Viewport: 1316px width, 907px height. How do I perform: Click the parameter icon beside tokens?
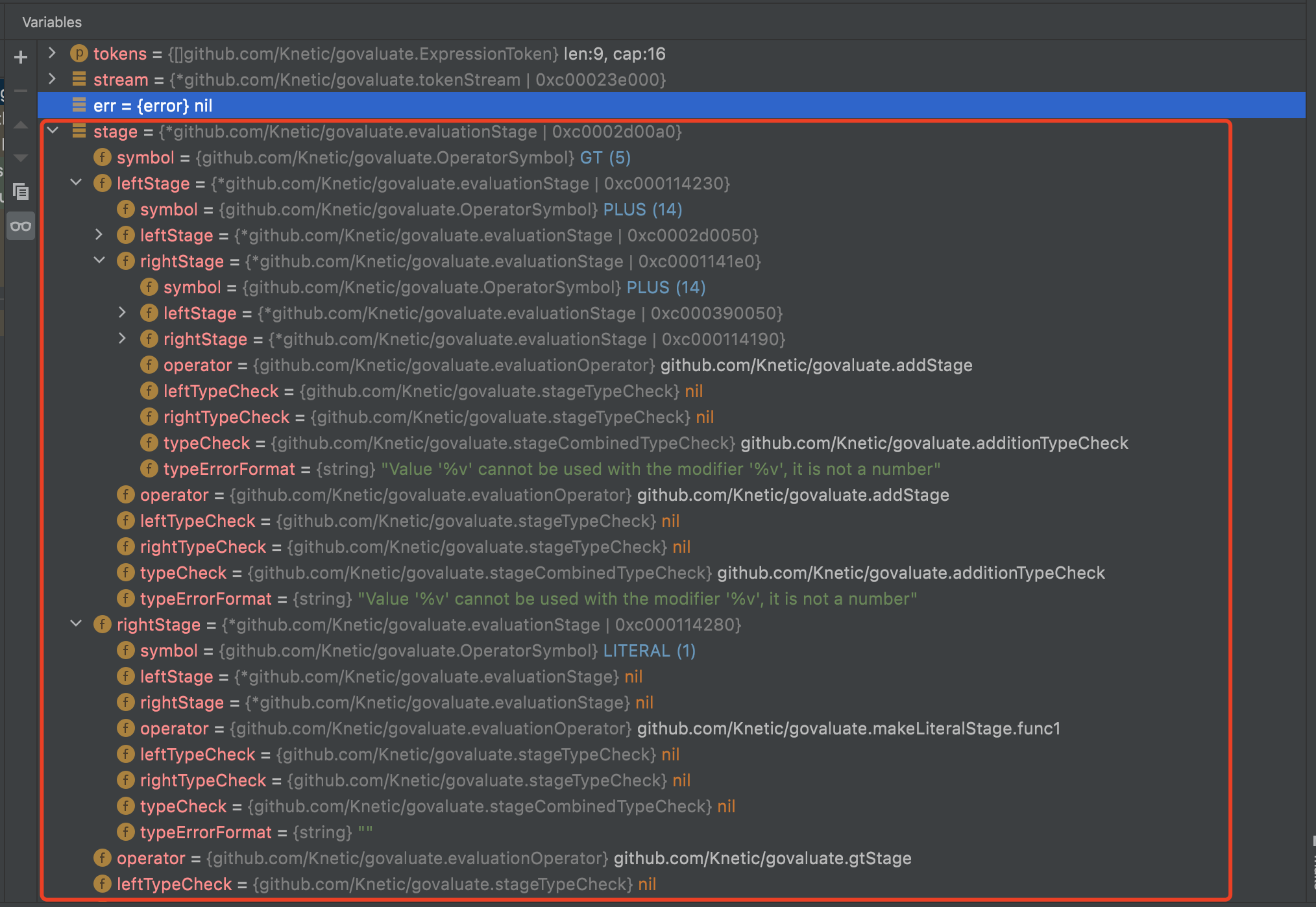coord(79,53)
